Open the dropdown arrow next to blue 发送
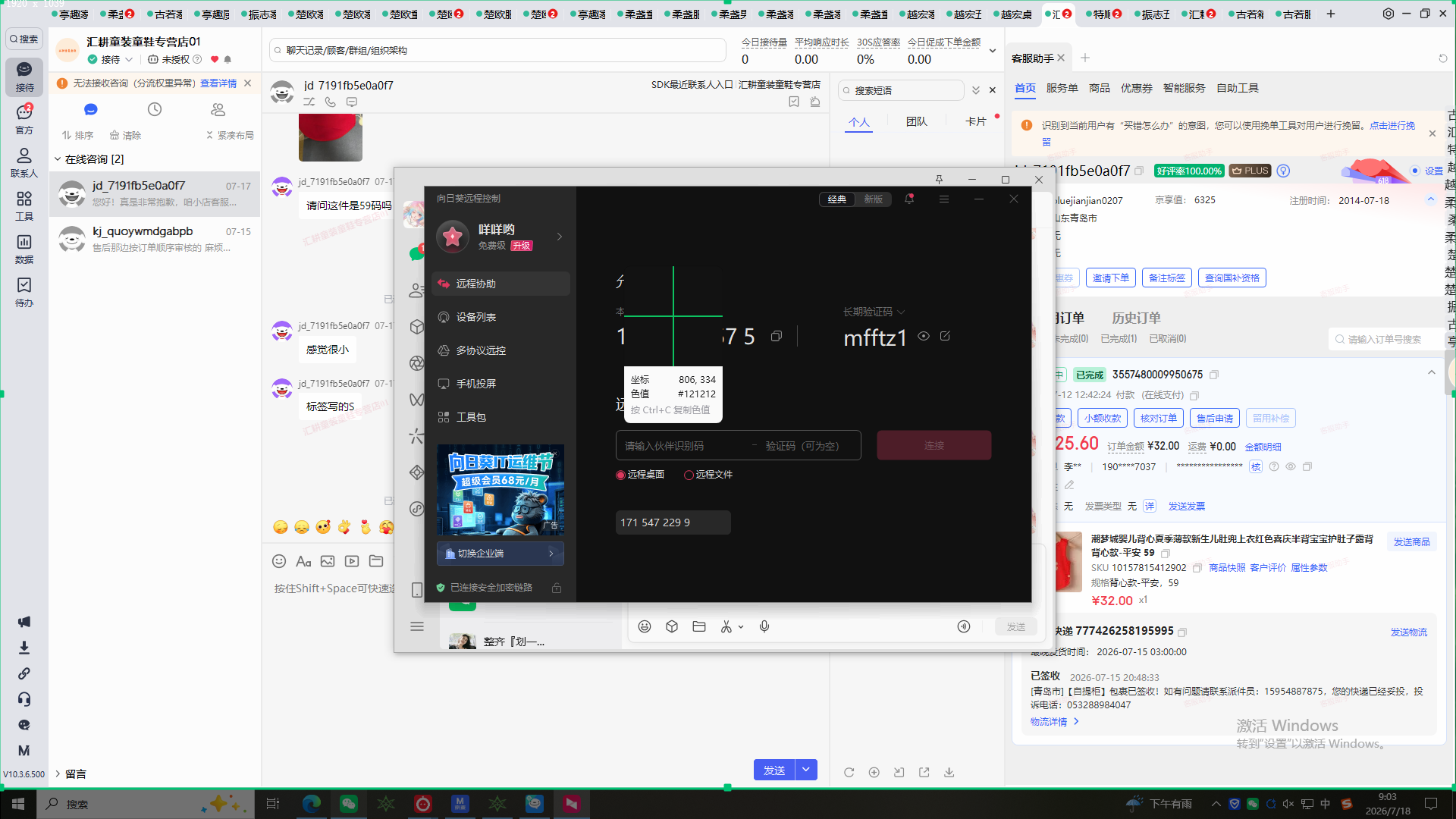The width and height of the screenshot is (1456, 819). (806, 770)
